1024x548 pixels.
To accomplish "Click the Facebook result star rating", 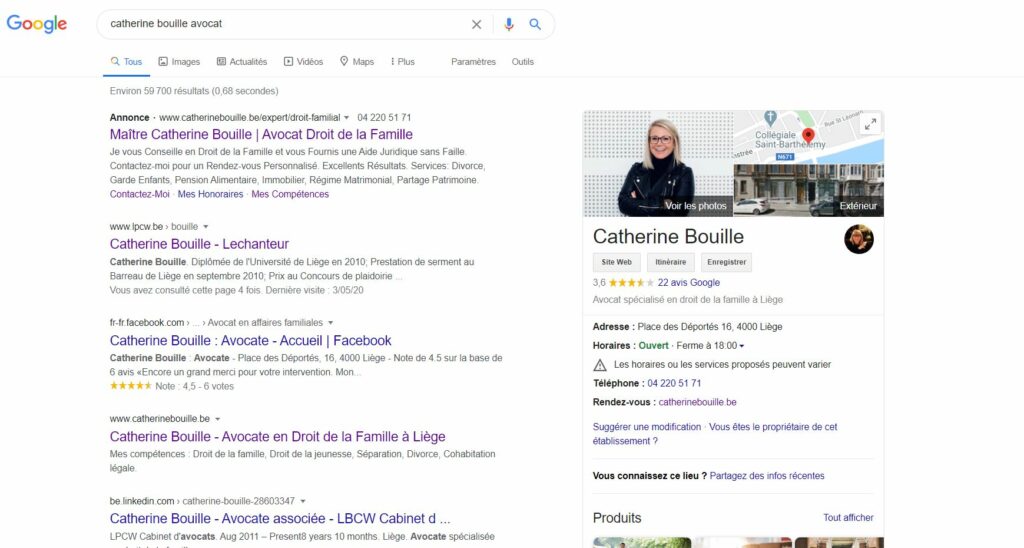I will click(x=131, y=386).
